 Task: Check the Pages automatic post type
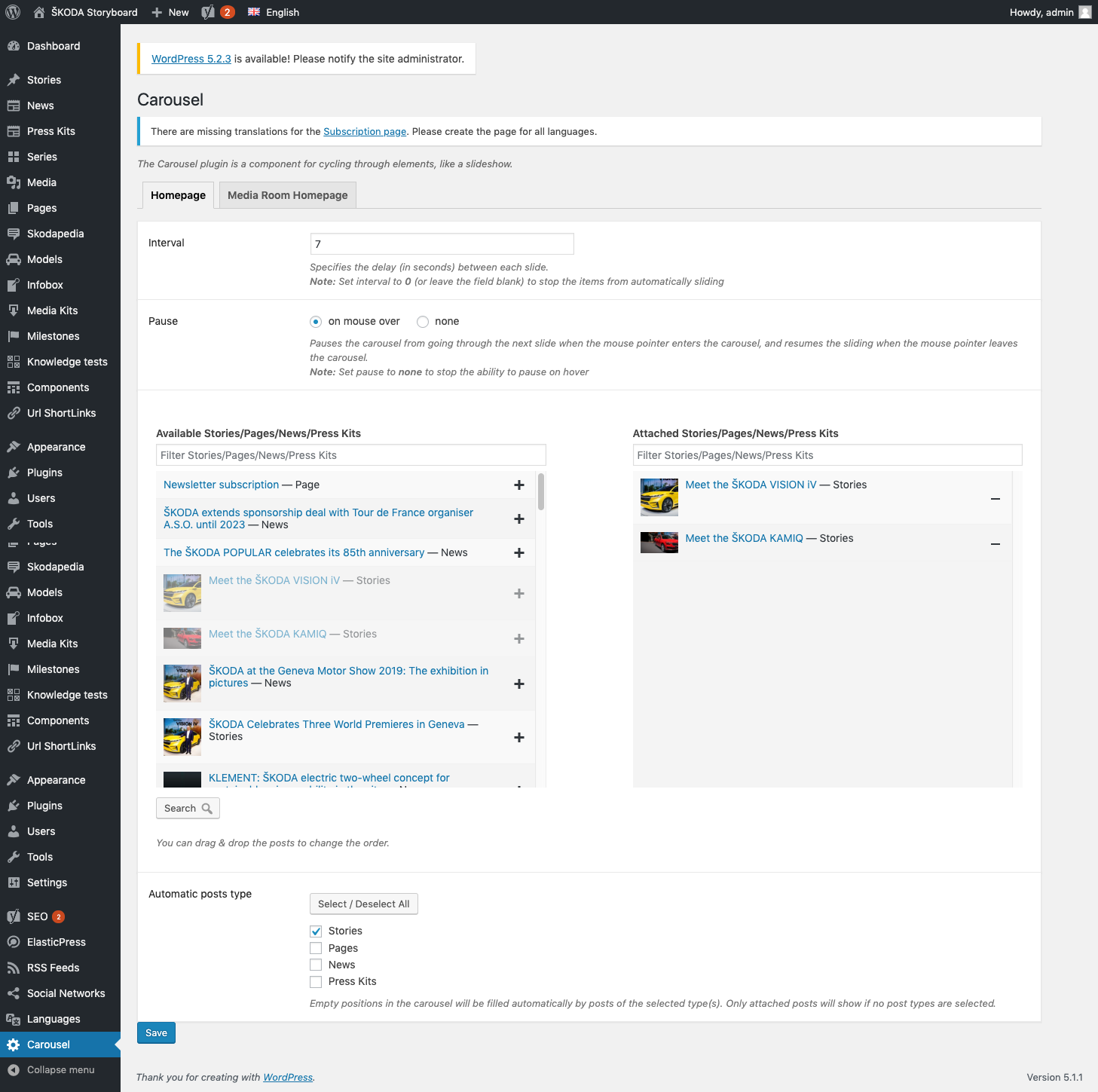tap(316, 948)
